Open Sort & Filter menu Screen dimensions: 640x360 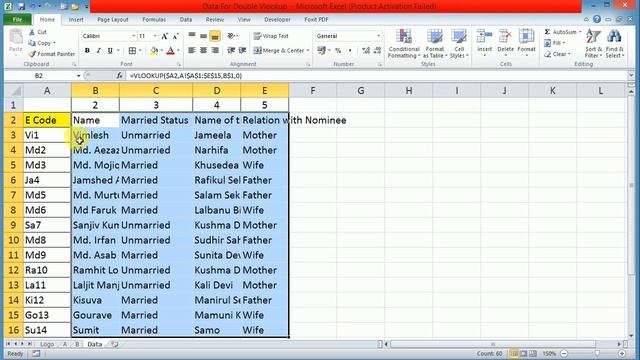pos(593,44)
